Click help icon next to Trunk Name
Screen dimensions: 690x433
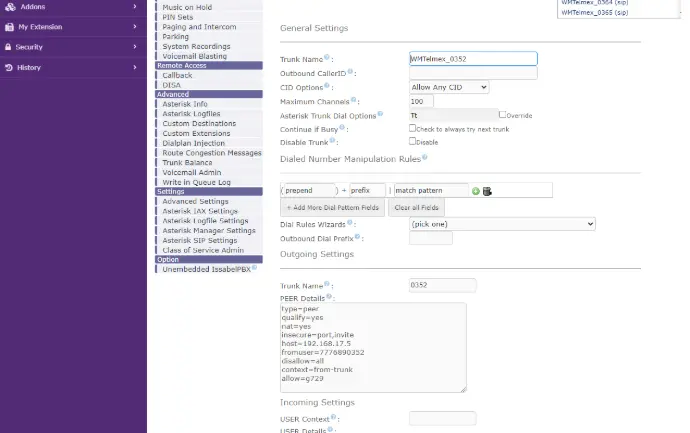click(328, 59)
